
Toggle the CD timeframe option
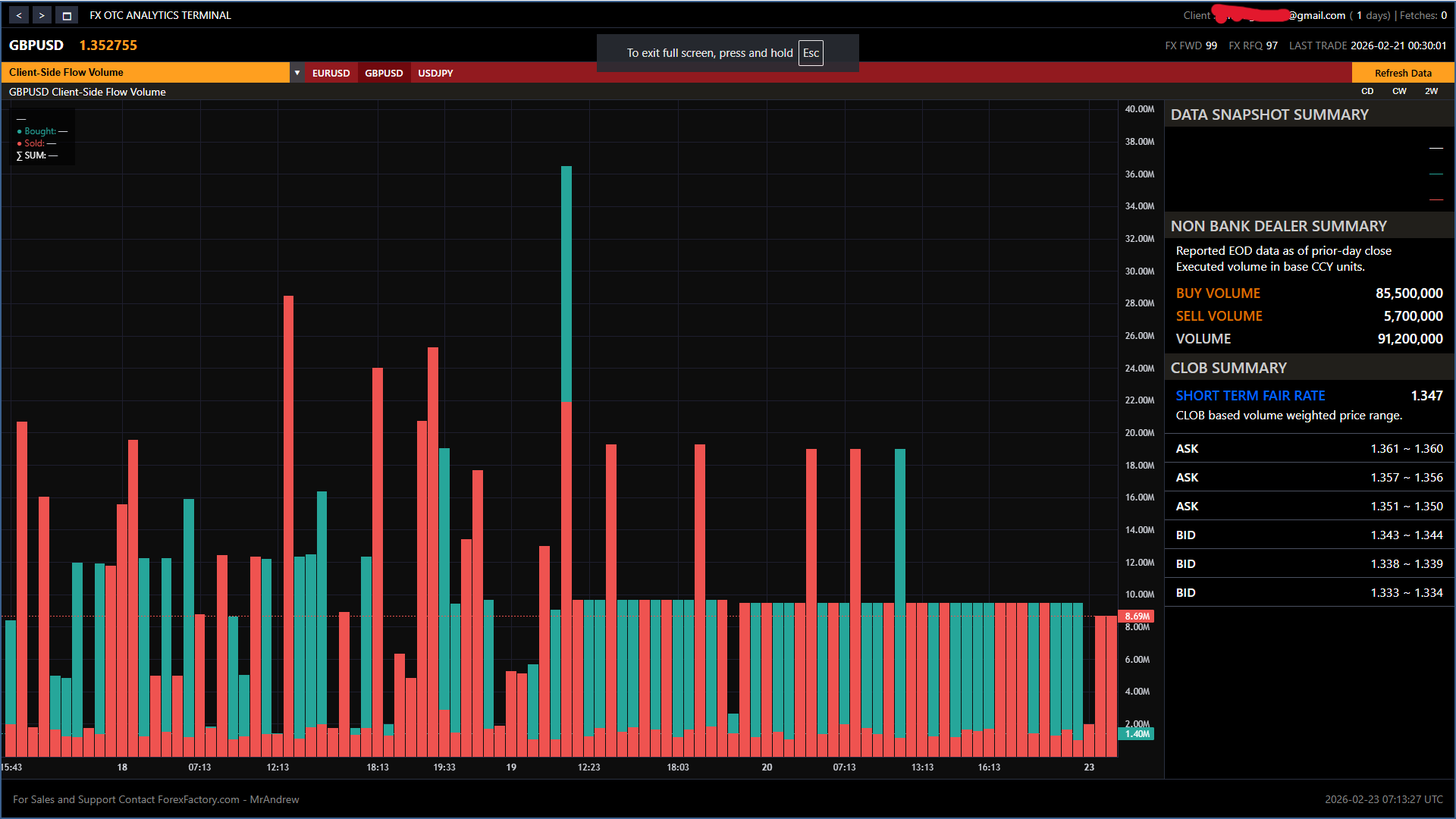tap(1367, 91)
